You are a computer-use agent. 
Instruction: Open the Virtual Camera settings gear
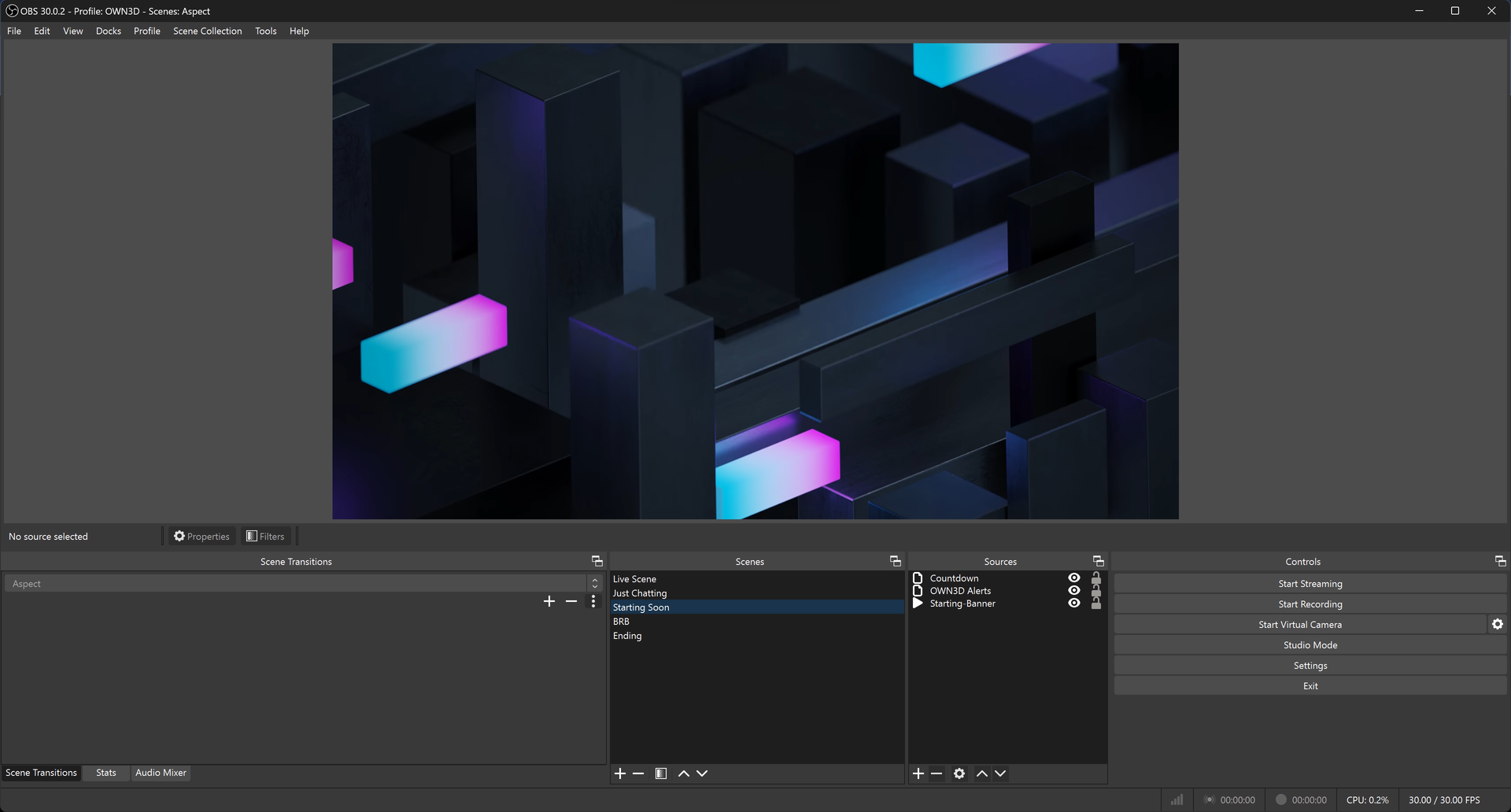click(1498, 624)
